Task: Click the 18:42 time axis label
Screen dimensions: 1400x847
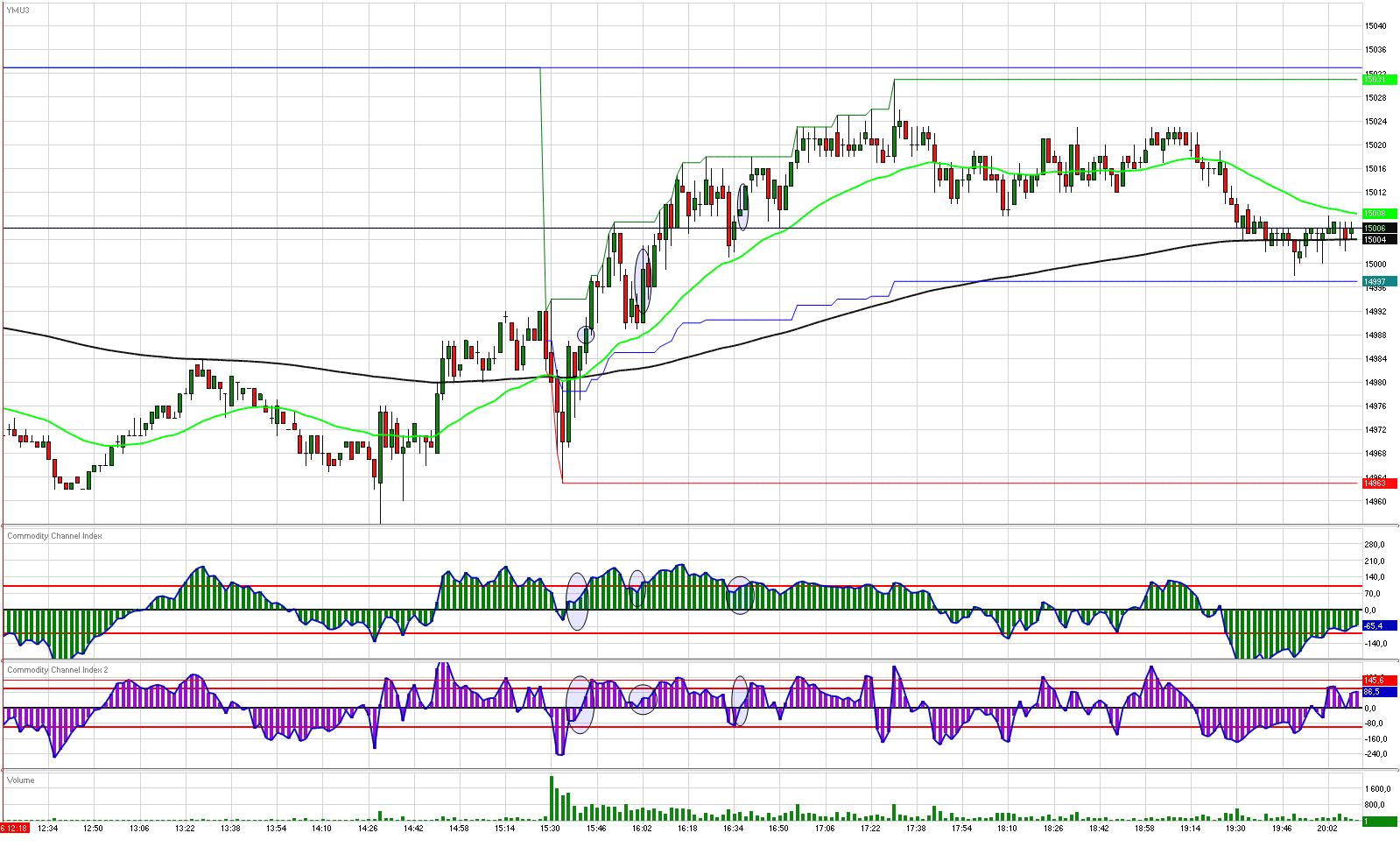Action: pyautogui.click(x=1099, y=828)
